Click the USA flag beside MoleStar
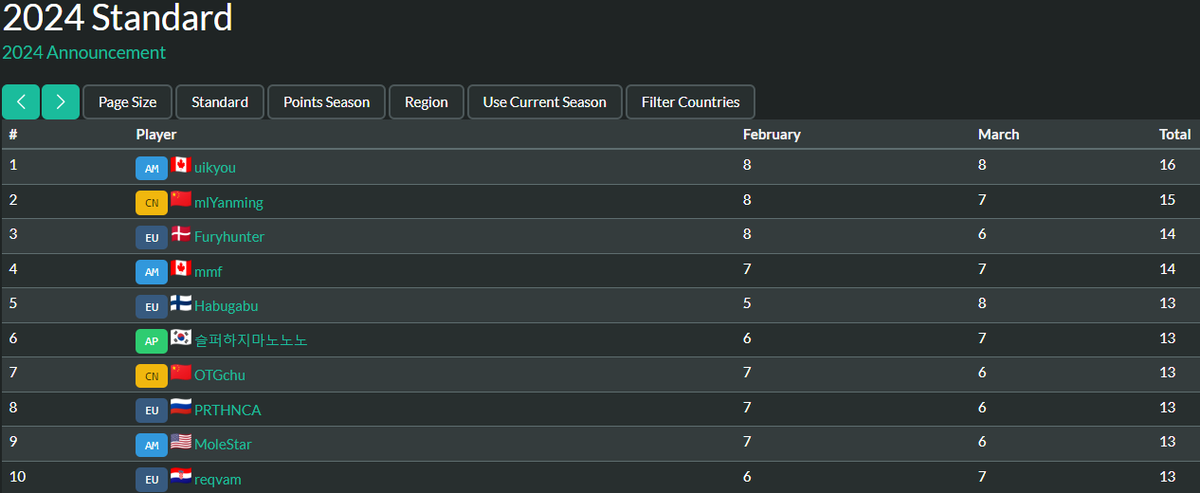1200x493 pixels. (x=180, y=441)
